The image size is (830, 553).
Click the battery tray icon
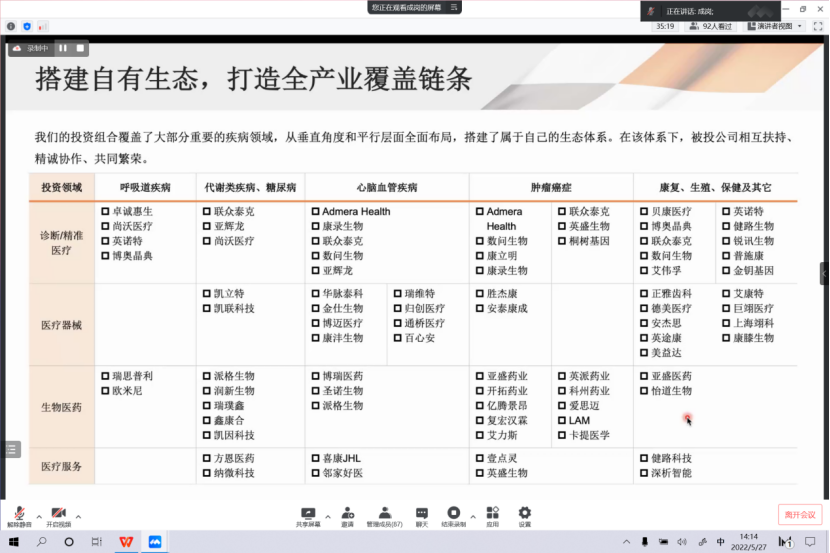click(x=663, y=542)
